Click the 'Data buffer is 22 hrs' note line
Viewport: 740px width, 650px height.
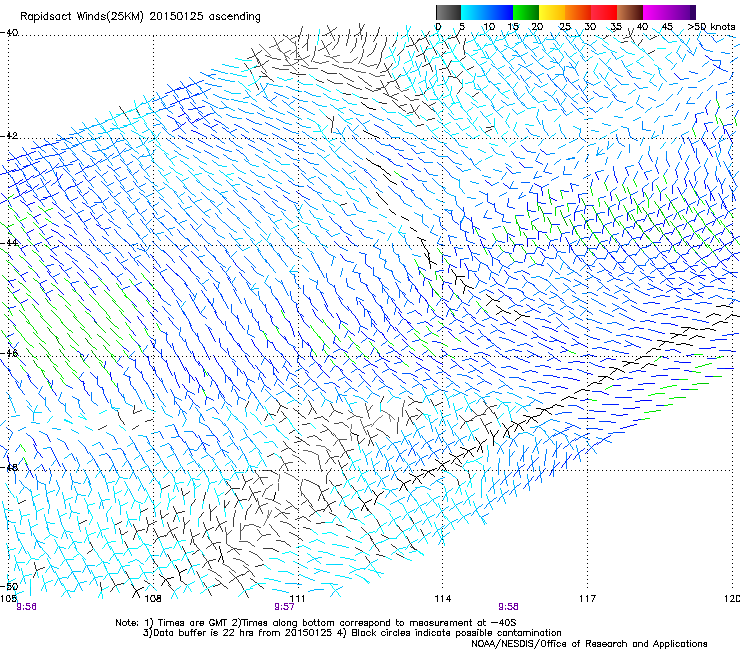coord(352,633)
